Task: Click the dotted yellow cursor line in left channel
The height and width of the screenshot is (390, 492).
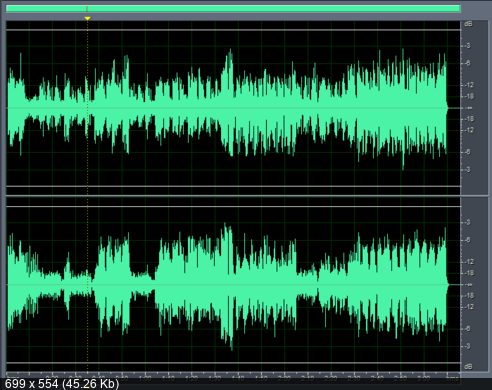Action: pos(87,108)
